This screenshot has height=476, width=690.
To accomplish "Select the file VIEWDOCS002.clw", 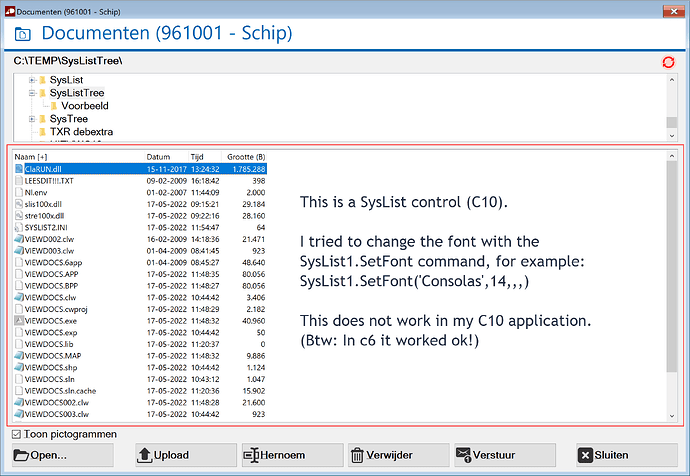I will tap(56, 402).
